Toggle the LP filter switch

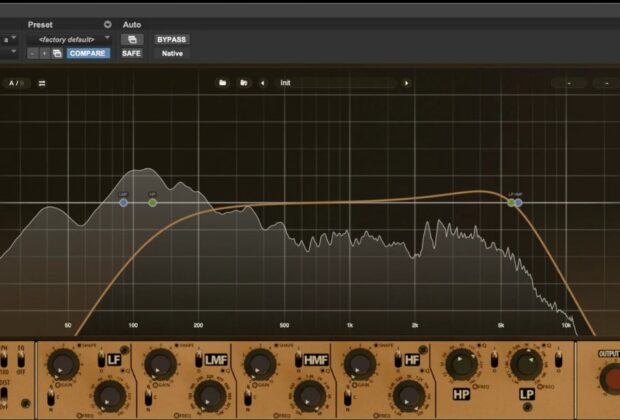pyautogui.click(x=558, y=359)
